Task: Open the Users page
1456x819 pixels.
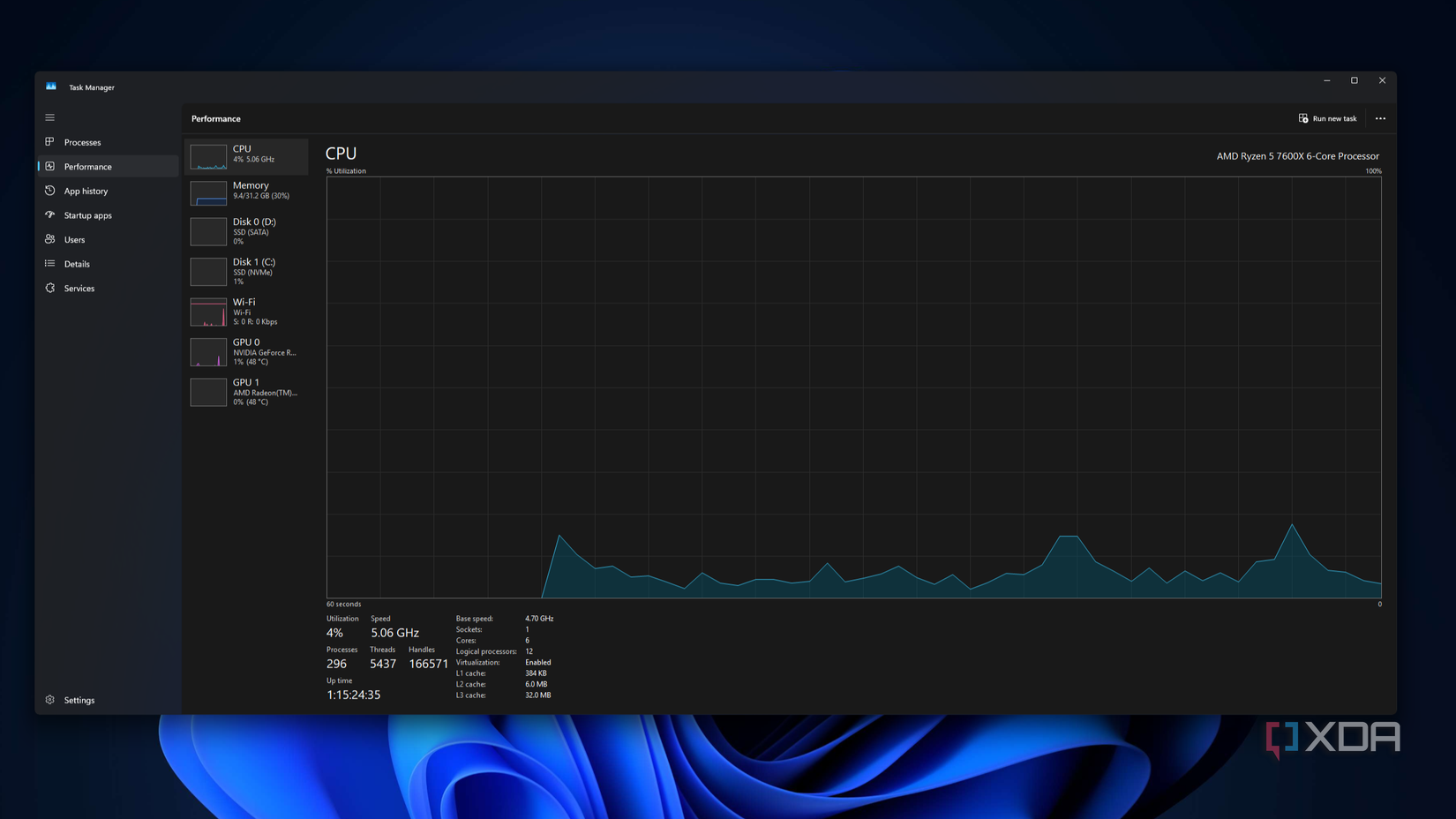Action: pos(109,239)
